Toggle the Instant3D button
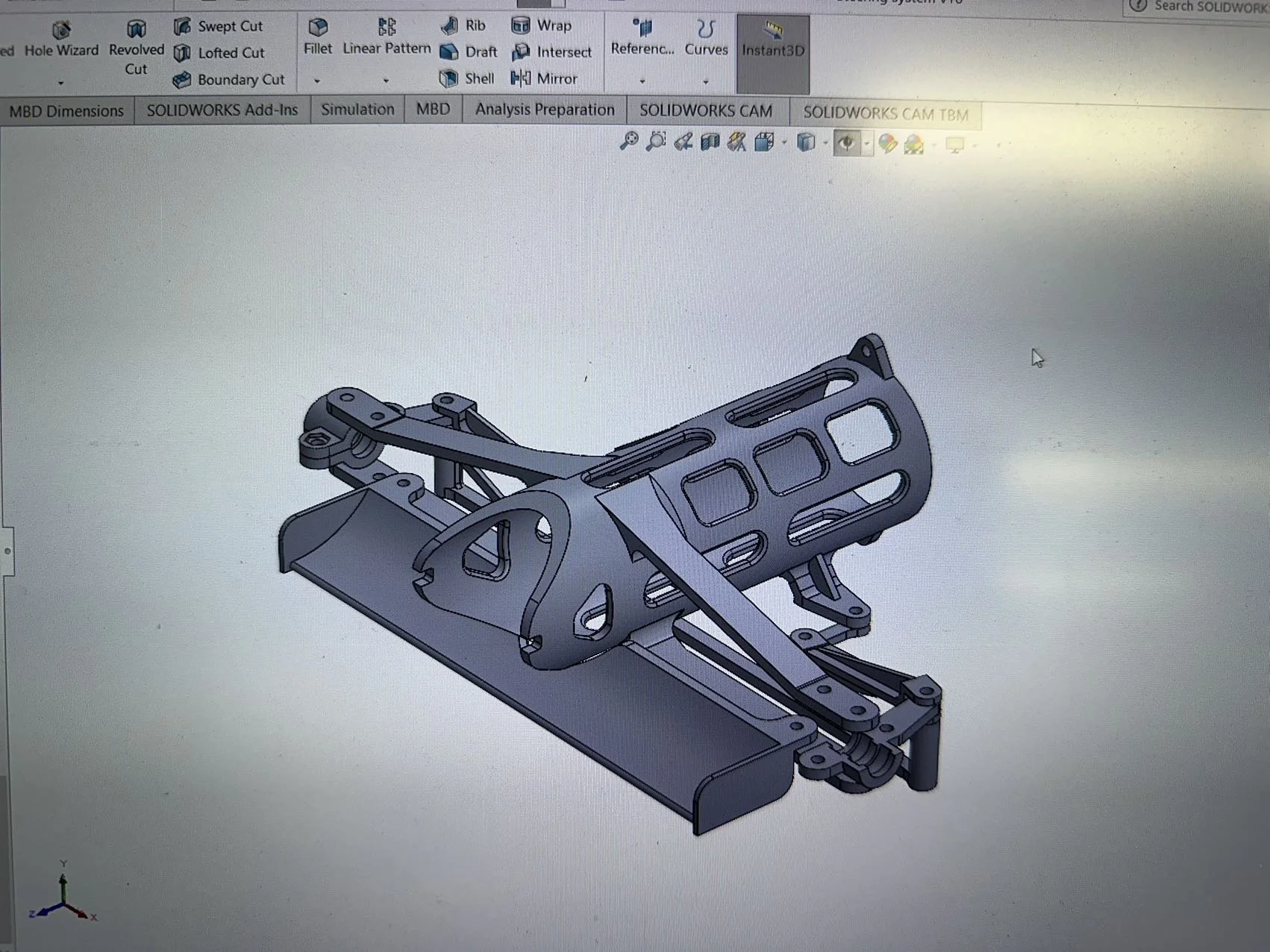1270x952 pixels. 773,52
